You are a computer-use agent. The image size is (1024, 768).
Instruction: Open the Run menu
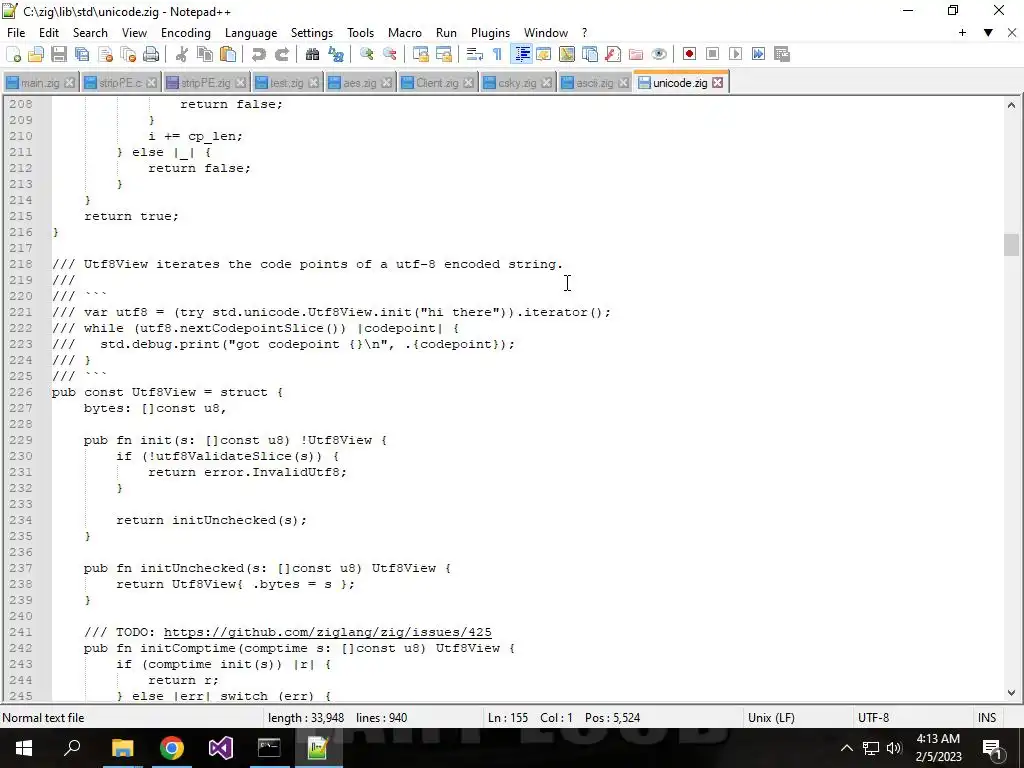[447, 33]
